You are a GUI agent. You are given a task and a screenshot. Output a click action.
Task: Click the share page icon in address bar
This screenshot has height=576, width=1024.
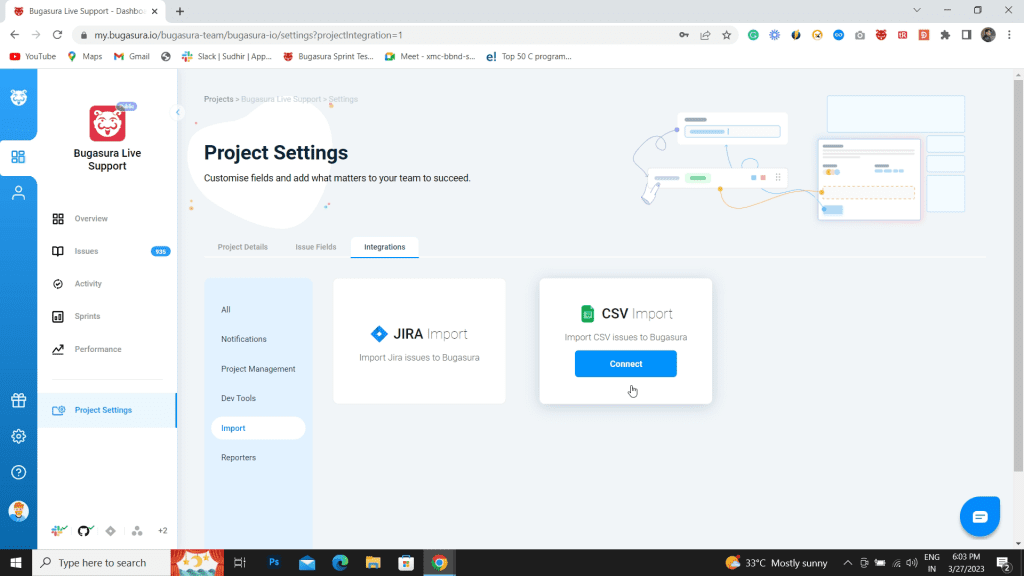[x=705, y=35]
